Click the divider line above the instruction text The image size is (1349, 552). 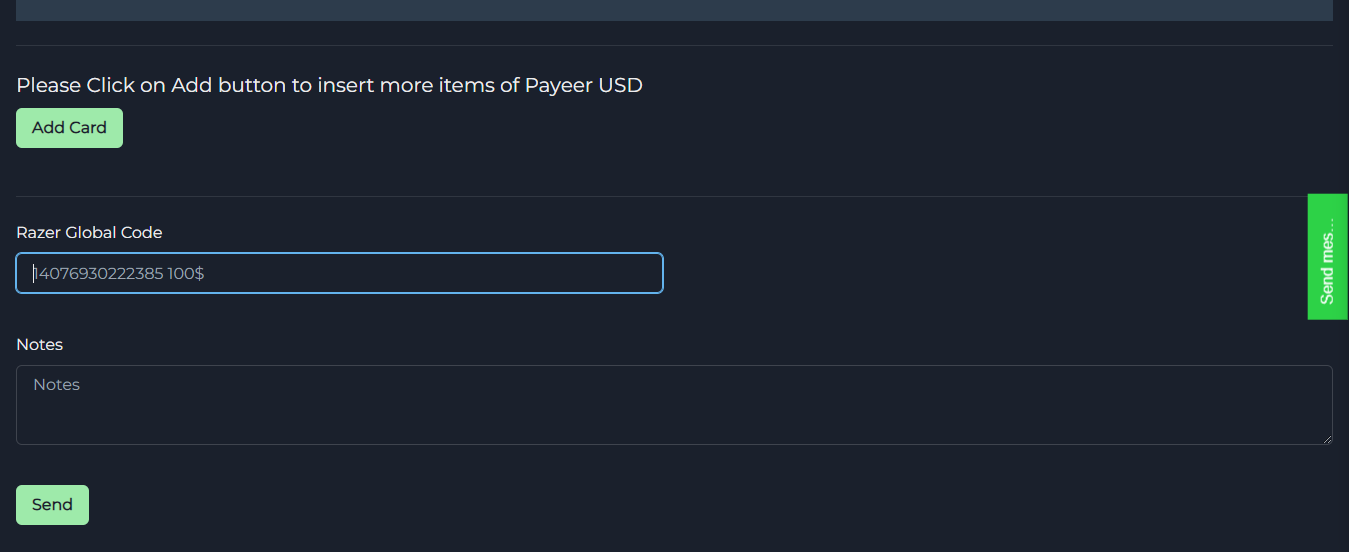click(x=674, y=45)
